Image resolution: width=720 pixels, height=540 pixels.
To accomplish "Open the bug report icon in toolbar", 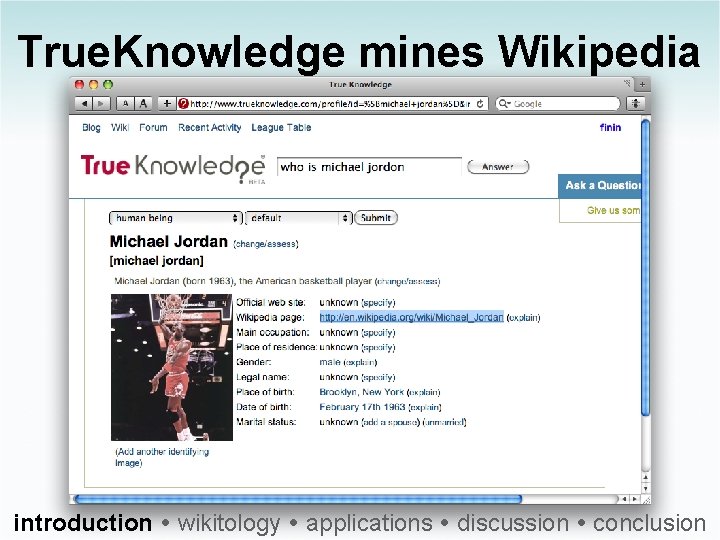I will click(x=636, y=104).
